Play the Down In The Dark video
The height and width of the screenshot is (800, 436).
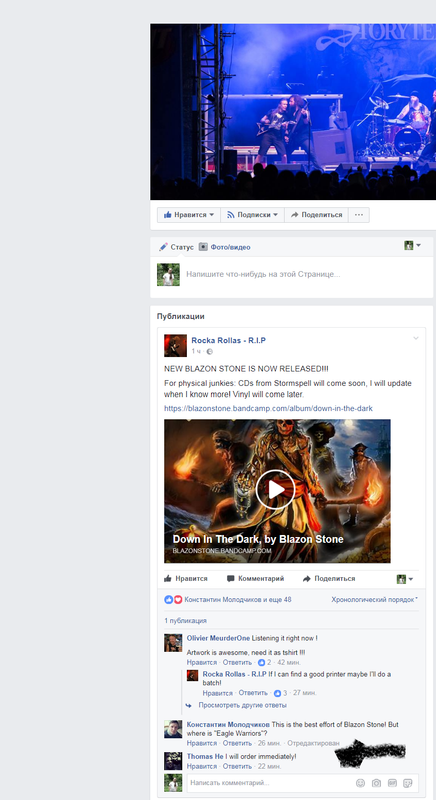pos(275,490)
